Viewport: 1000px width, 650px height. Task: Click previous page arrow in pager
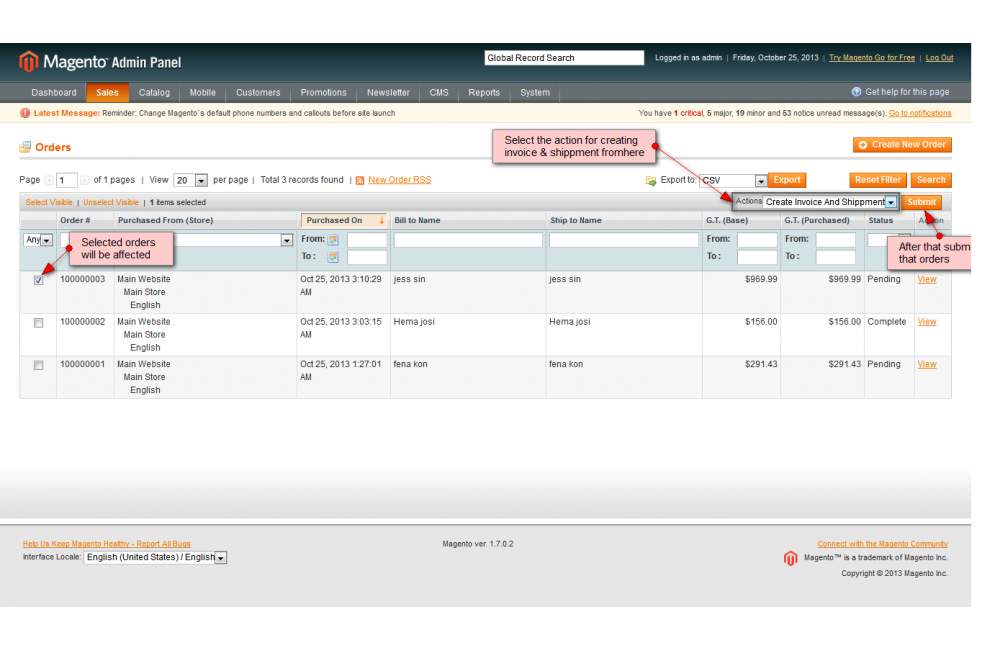pos(49,181)
